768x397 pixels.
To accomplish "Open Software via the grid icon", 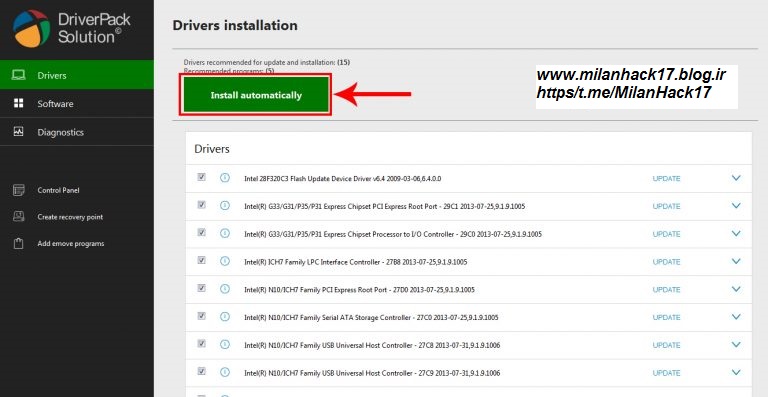I will [19, 103].
